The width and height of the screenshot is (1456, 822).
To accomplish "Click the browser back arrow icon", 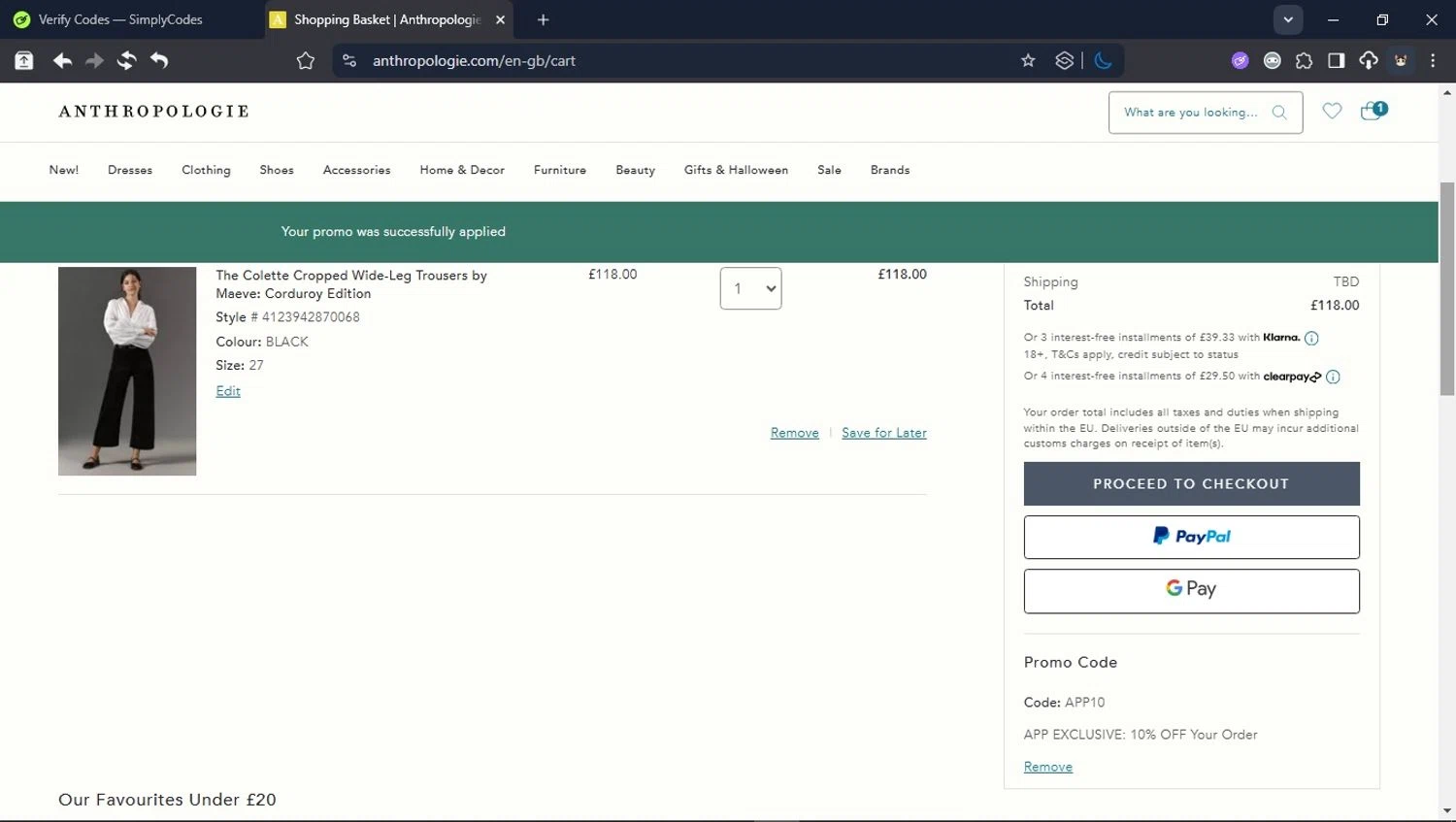I will tap(63, 61).
